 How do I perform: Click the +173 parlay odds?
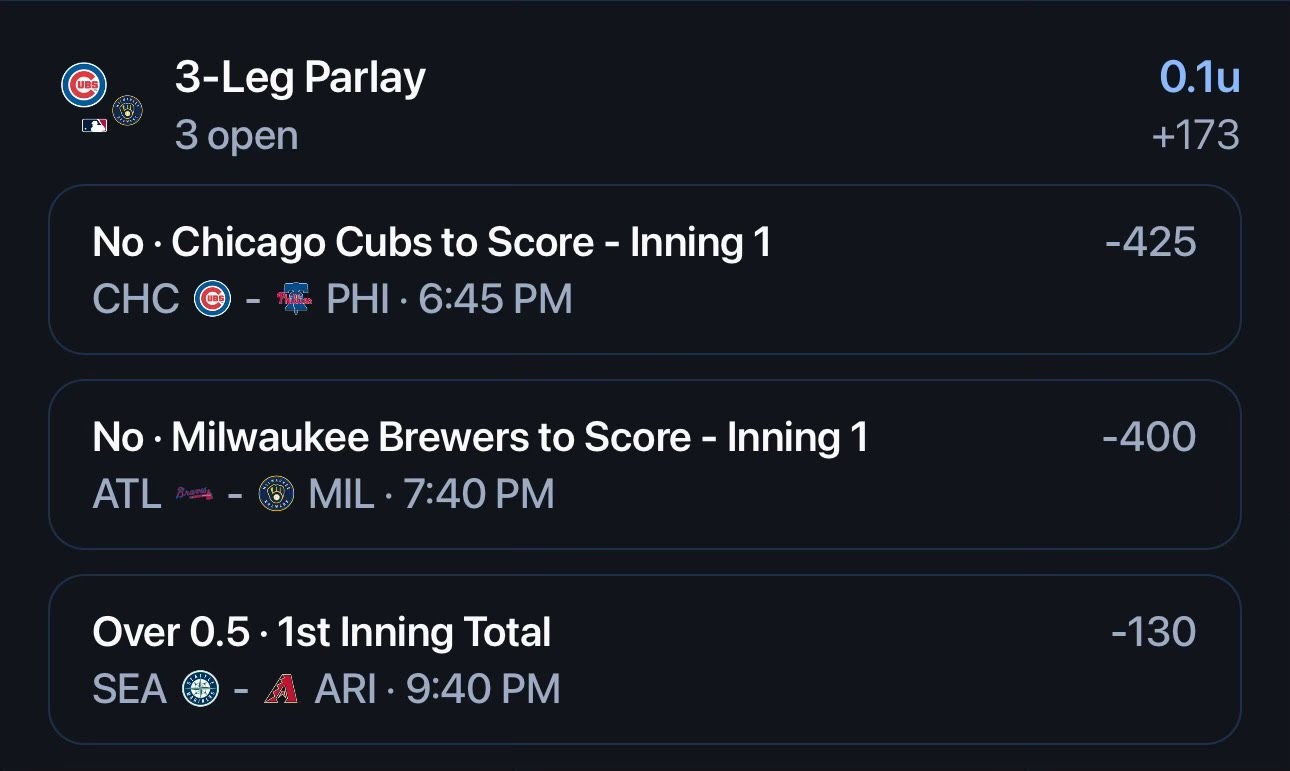[x=1196, y=135]
